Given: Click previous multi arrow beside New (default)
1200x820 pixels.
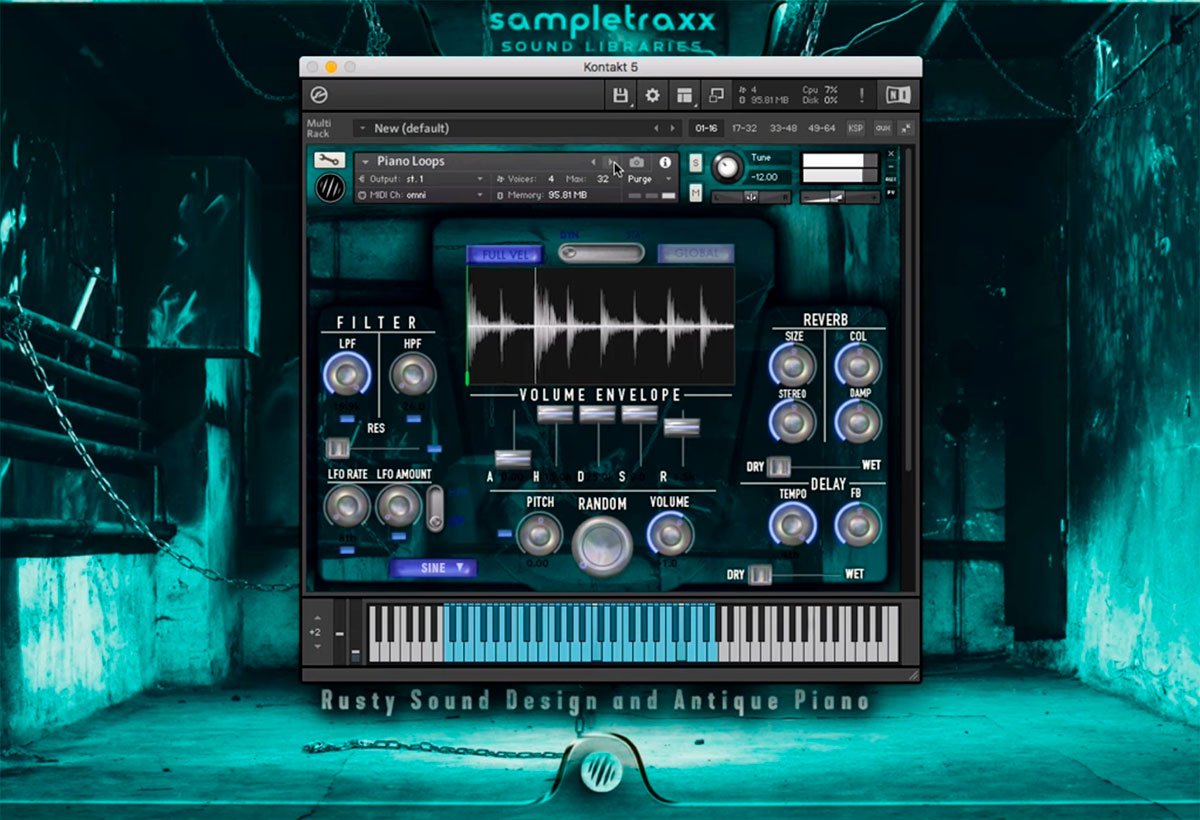Looking at the screenshot, I should [x=656, y=128].
